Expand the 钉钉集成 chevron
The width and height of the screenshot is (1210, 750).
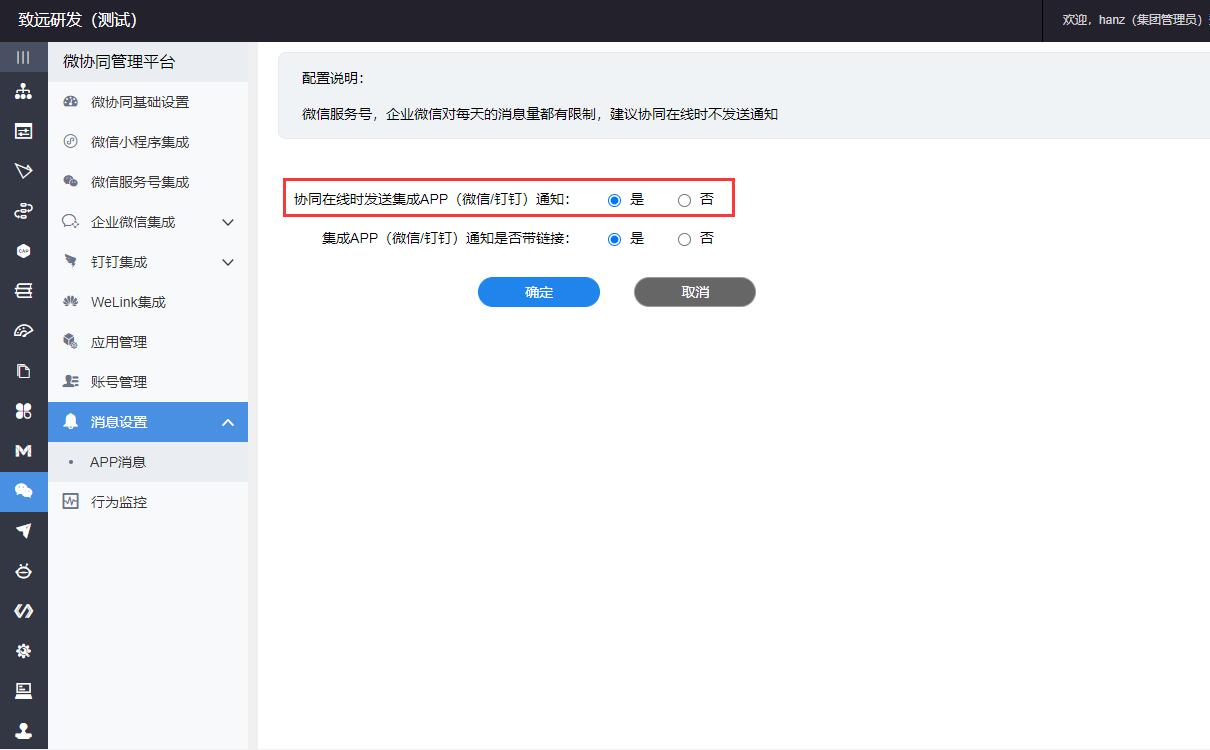coord(228,262)
